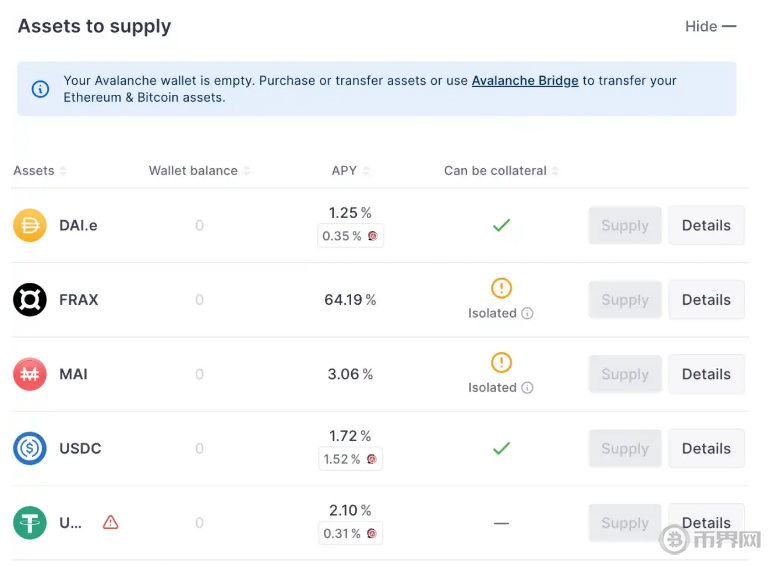Click the FRAX token icon

tap(30, 300)
